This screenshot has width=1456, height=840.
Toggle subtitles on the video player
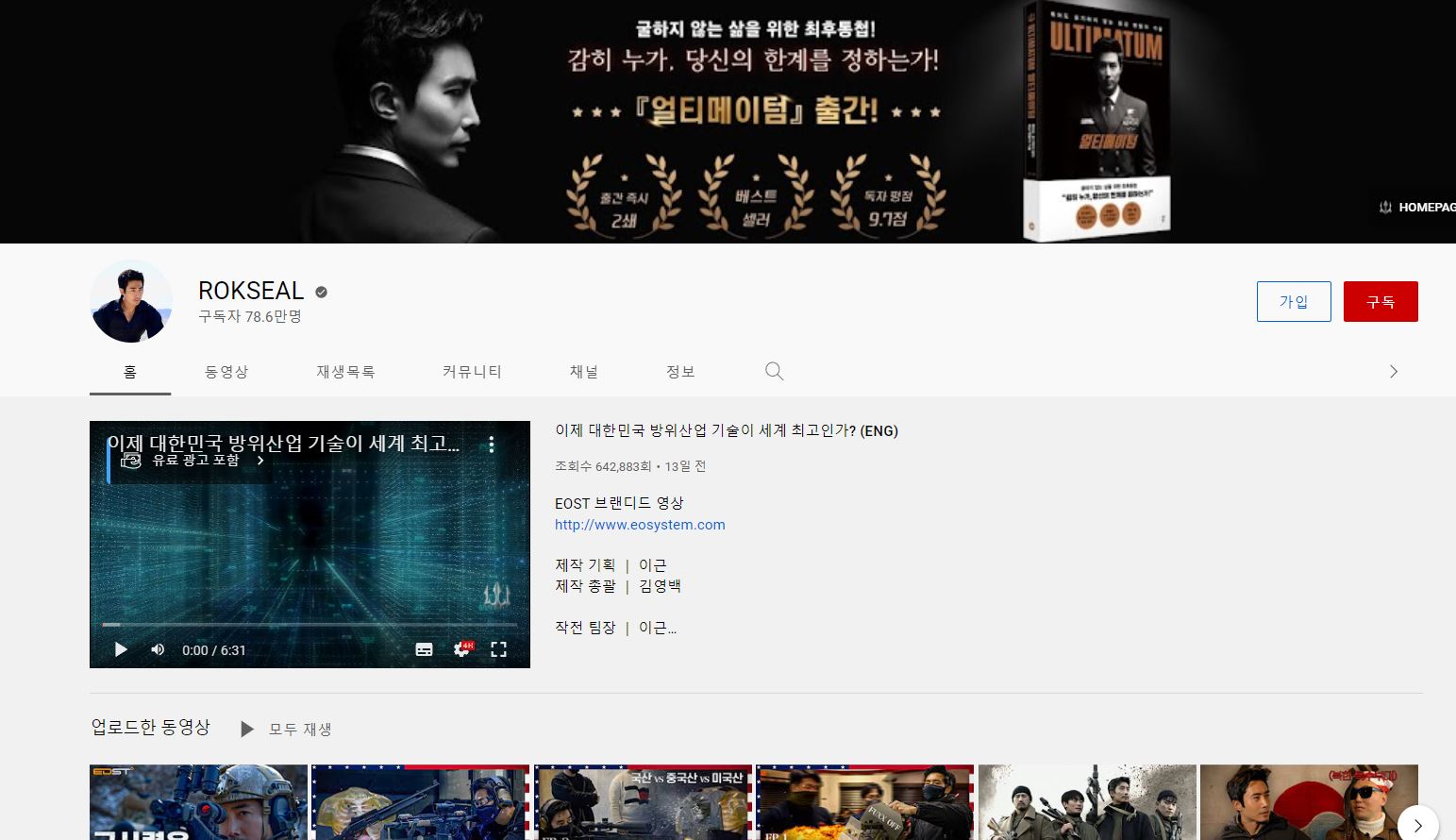click(x=425, y=649)
